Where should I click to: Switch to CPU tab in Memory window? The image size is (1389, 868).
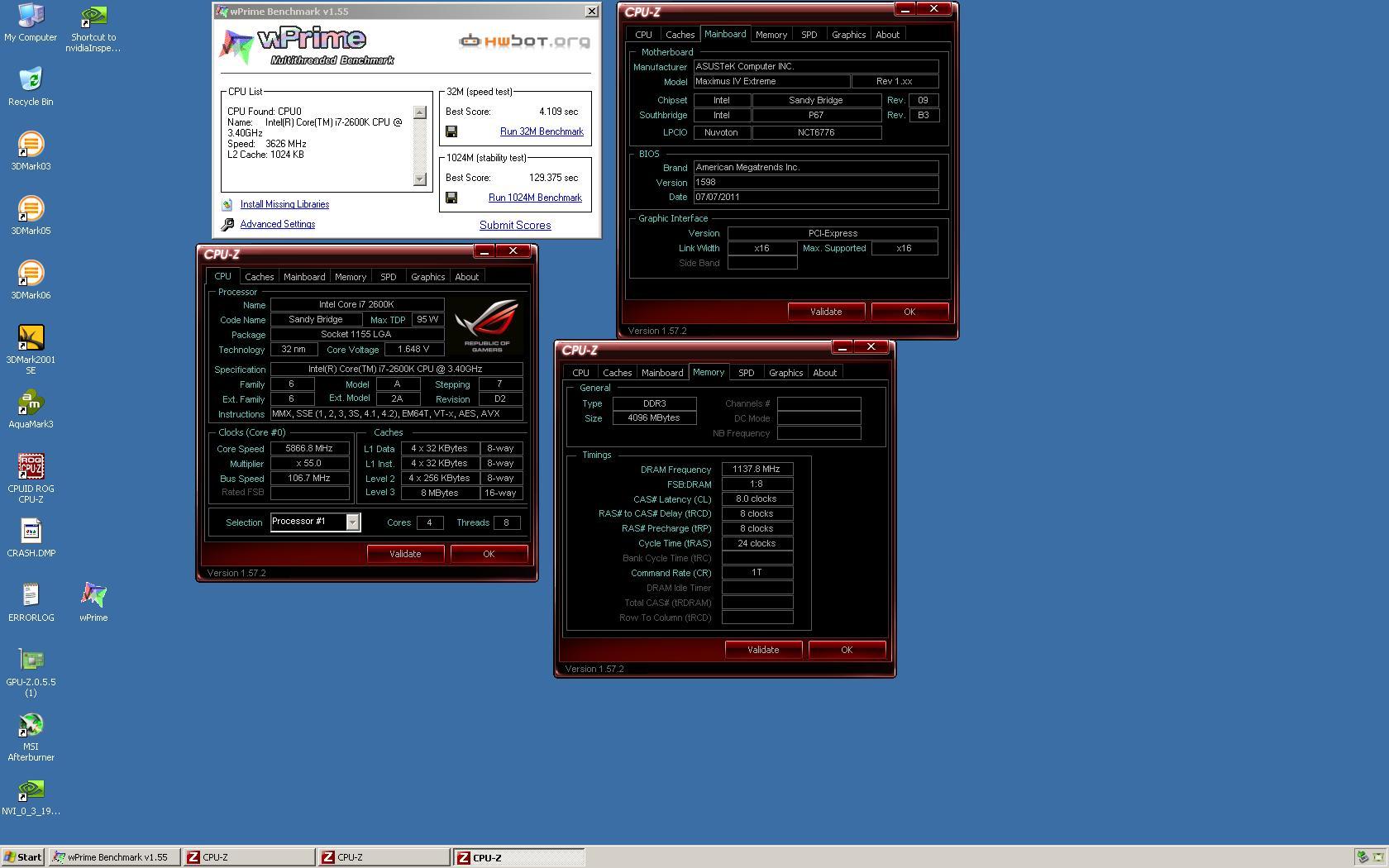[x=580, y=373]
